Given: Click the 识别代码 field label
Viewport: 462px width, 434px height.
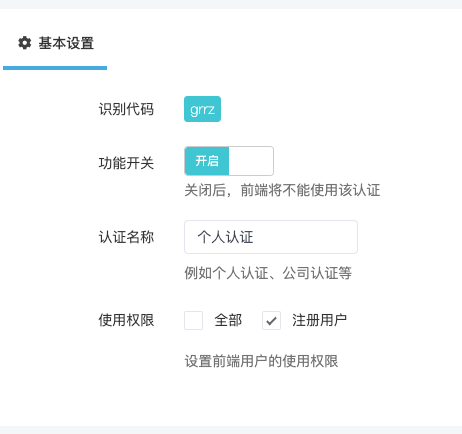Looking at the screenshot, I should coord(126,109).
